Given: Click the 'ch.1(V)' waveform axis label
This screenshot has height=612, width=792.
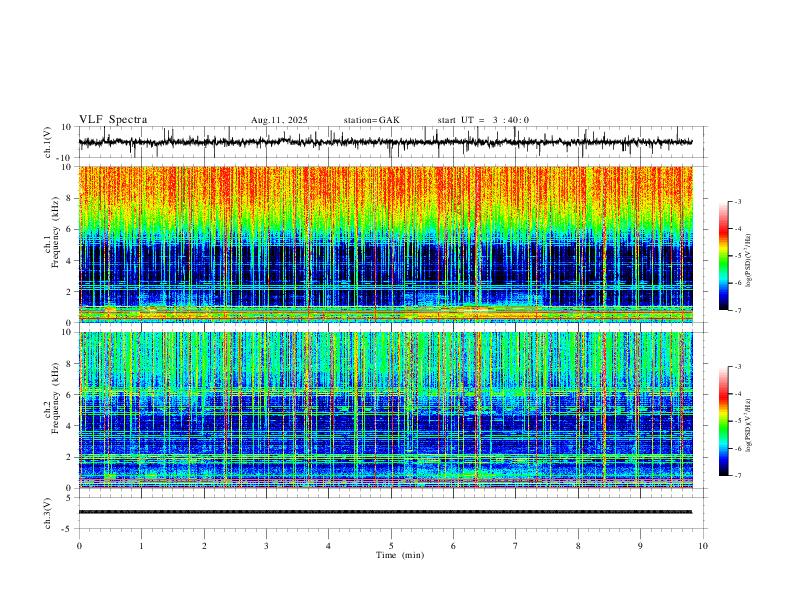Looking at the screenshot, I should pos(48,142).
